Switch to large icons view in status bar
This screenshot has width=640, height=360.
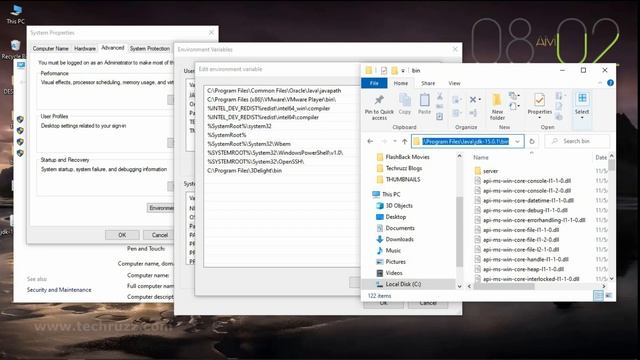pyautogui.click(x=608, y=296)
